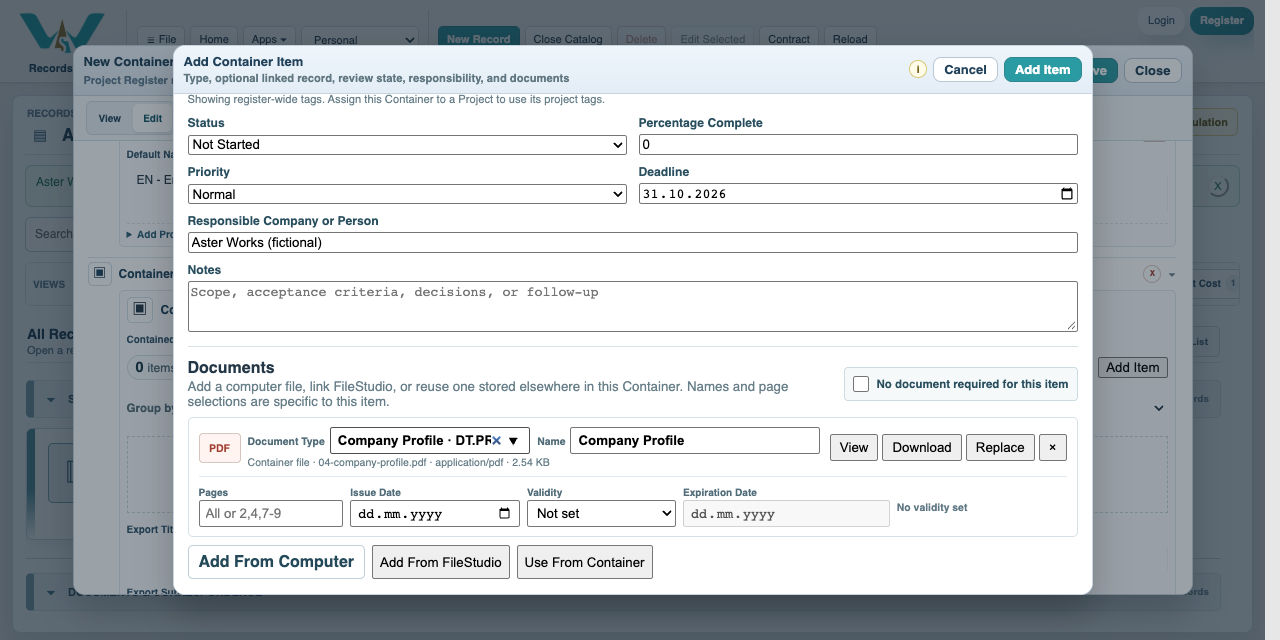Image resolution: width=1280 pixels, height=640 pixels.
Task: Open the Document Type combo box arrow
Action: coord(513,441)
